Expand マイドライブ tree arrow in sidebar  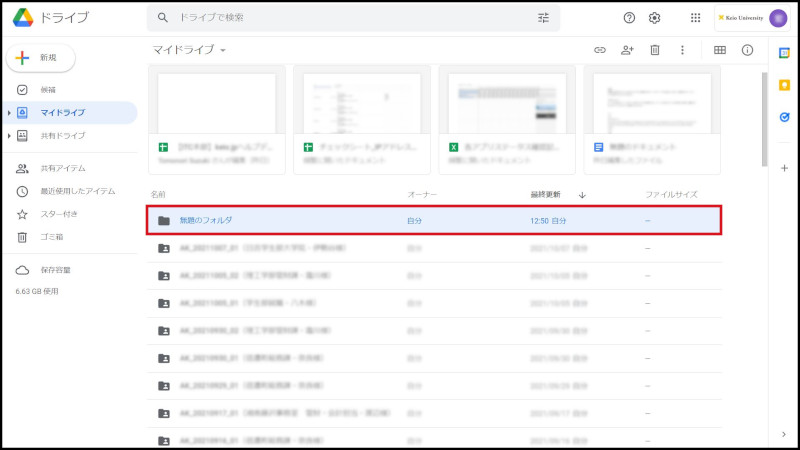(x=9, y=113)
